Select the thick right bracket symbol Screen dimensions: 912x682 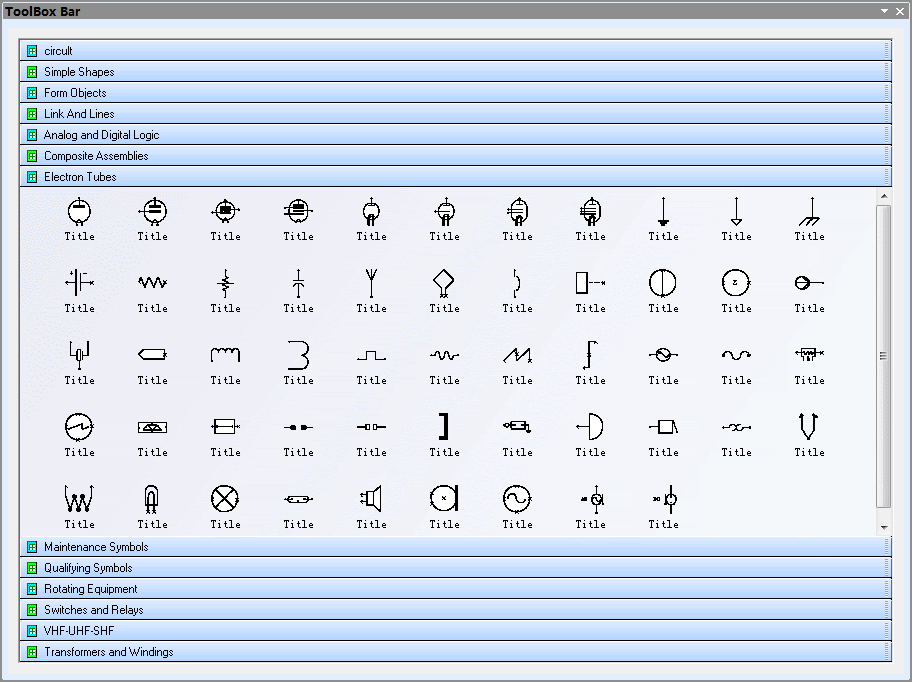pyautogui.click(x=444, y=427)
